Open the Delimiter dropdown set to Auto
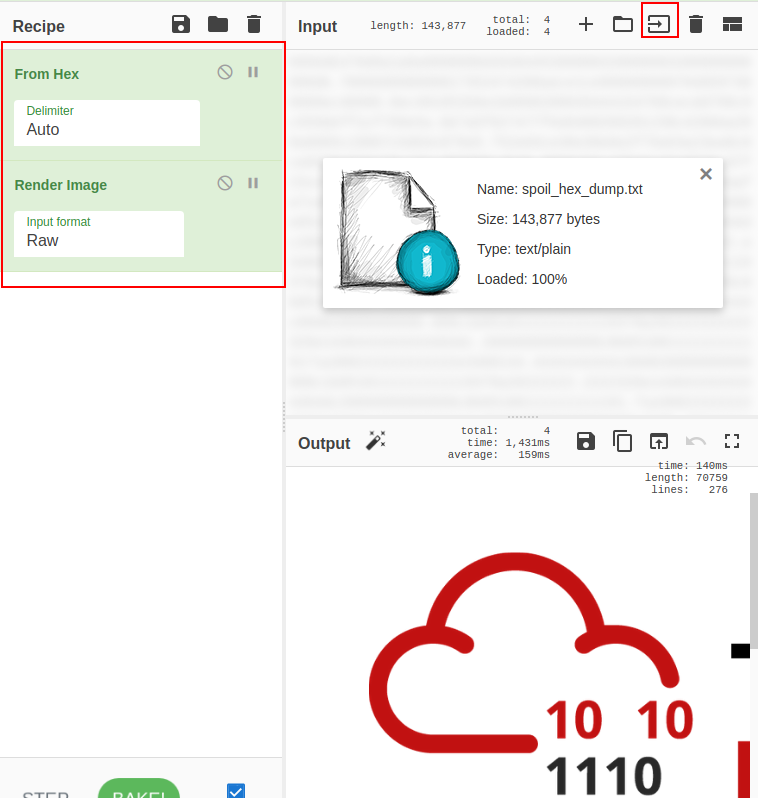The height and width of the screenshot is (798, 758). (107, 122)
